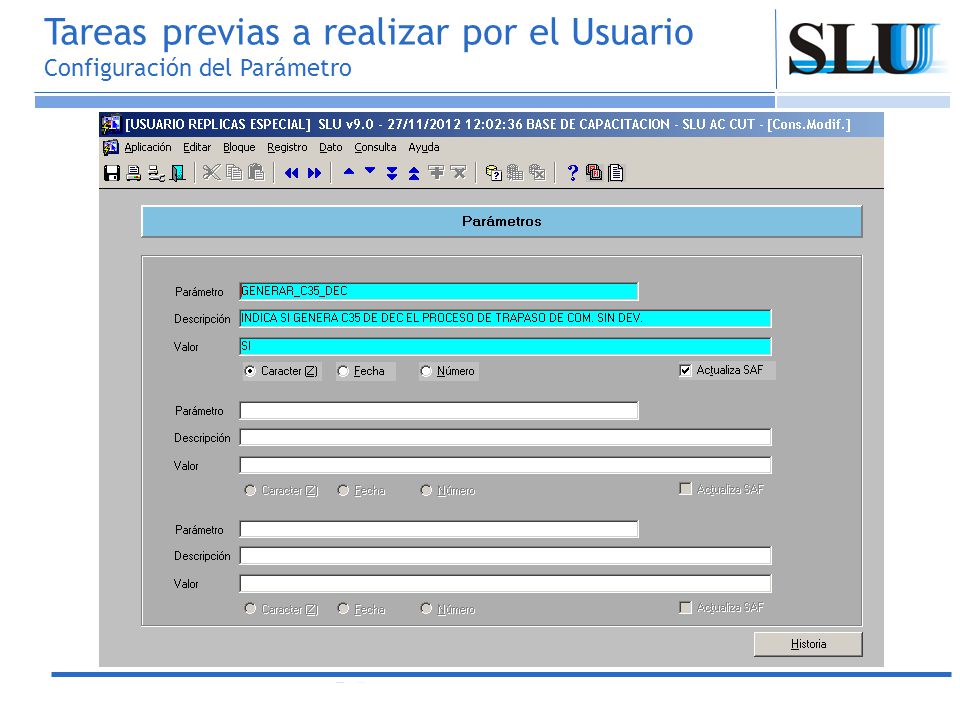Image resolution: width=960 pixels, height=720 pixels.
Task: Click the Cancel Query icon
Action: click(x=537, y=173)
